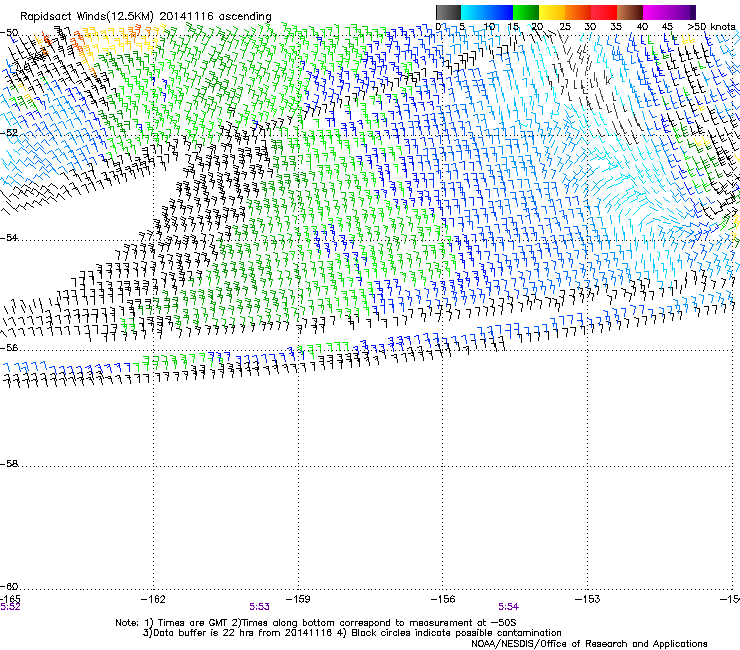This screenshot has height=650, width=740.
Task: Click the '-56' latitude axis label
Action: click(x=9, y=347)
